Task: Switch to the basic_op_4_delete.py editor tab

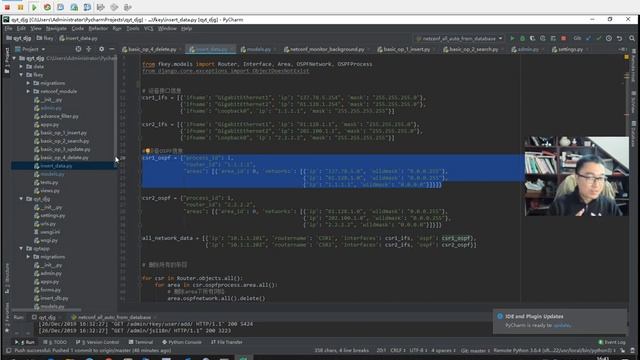Action: click(x=152, y=49)
